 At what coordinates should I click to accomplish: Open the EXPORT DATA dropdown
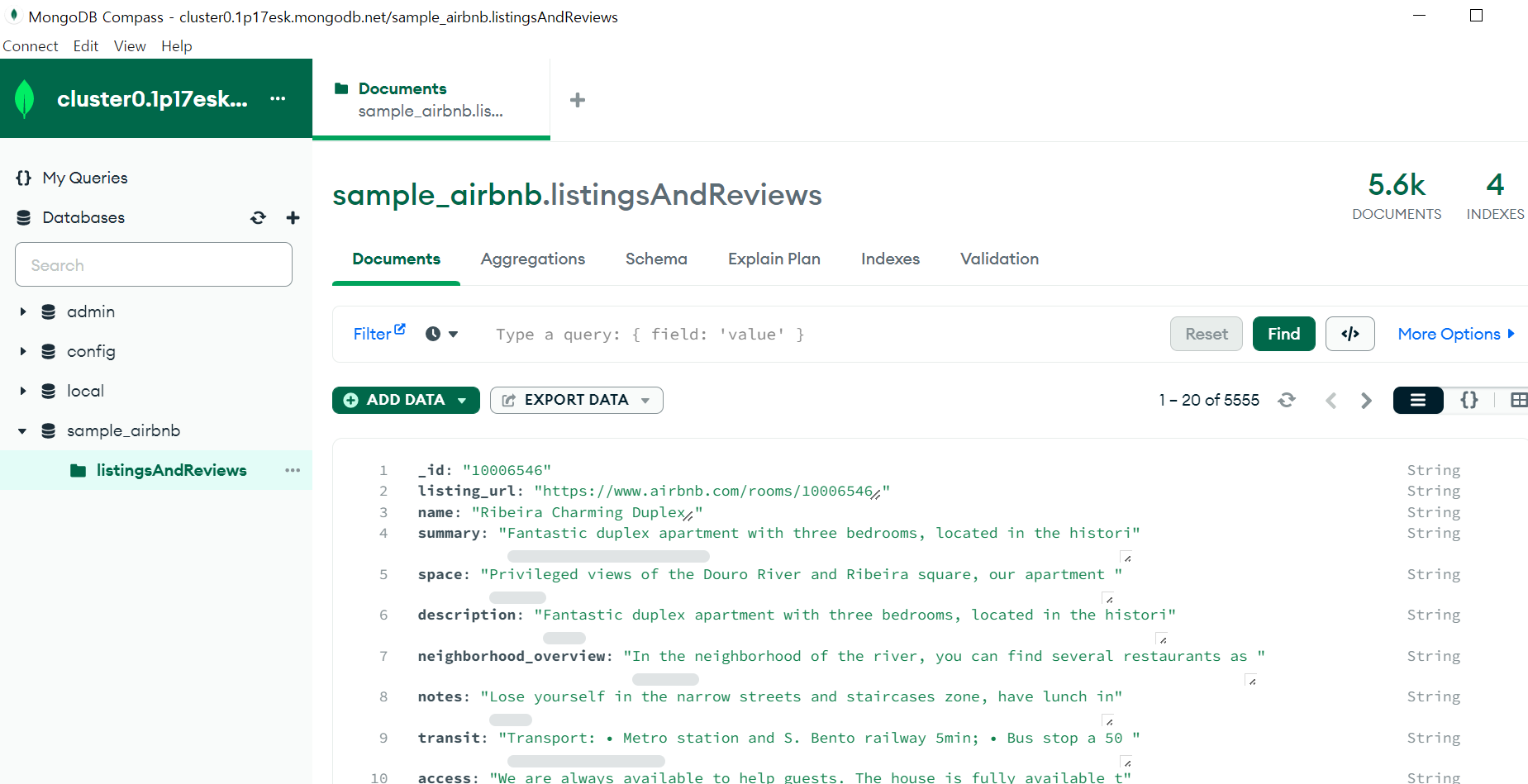point(577,400)
